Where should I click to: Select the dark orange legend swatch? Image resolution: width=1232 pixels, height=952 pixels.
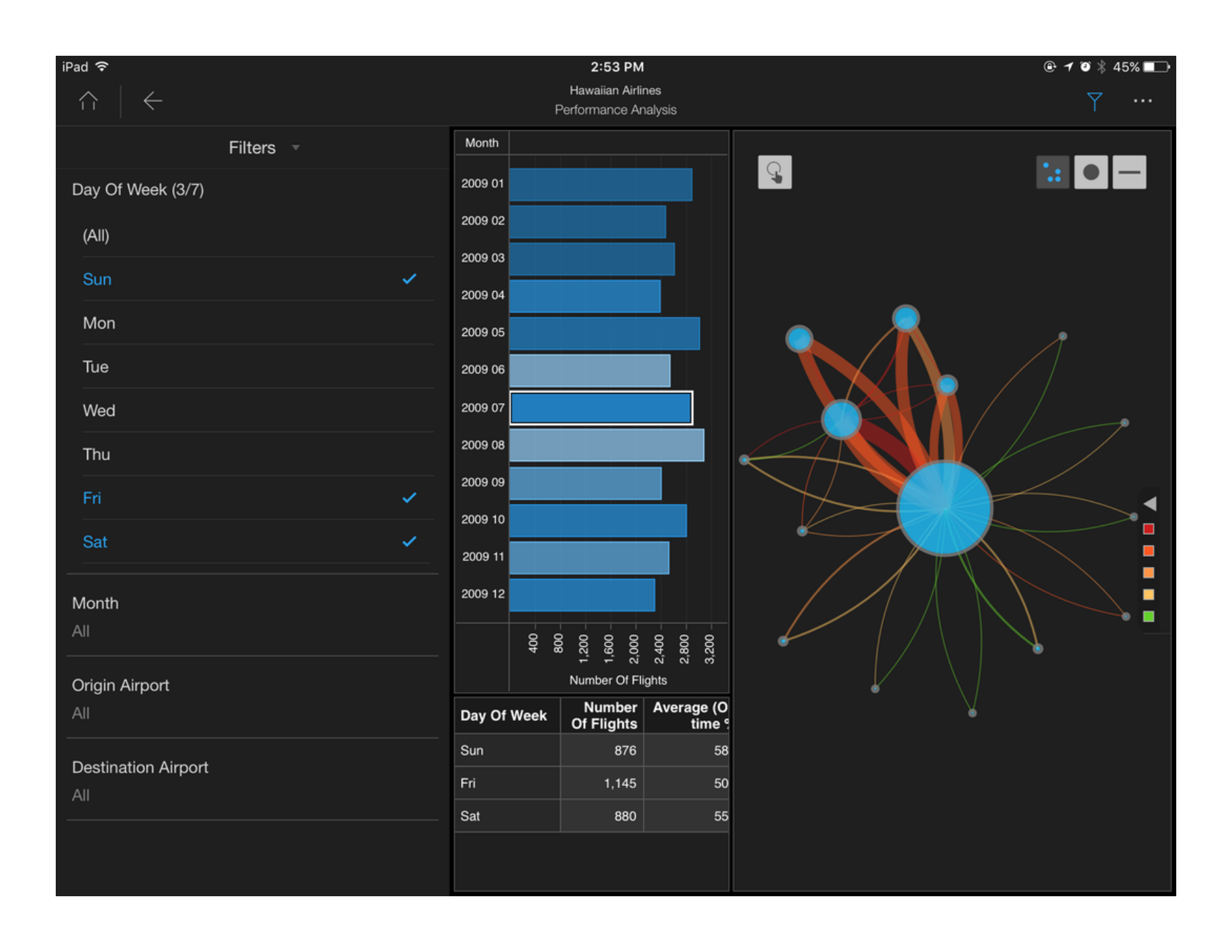(x=1149, y=551)
